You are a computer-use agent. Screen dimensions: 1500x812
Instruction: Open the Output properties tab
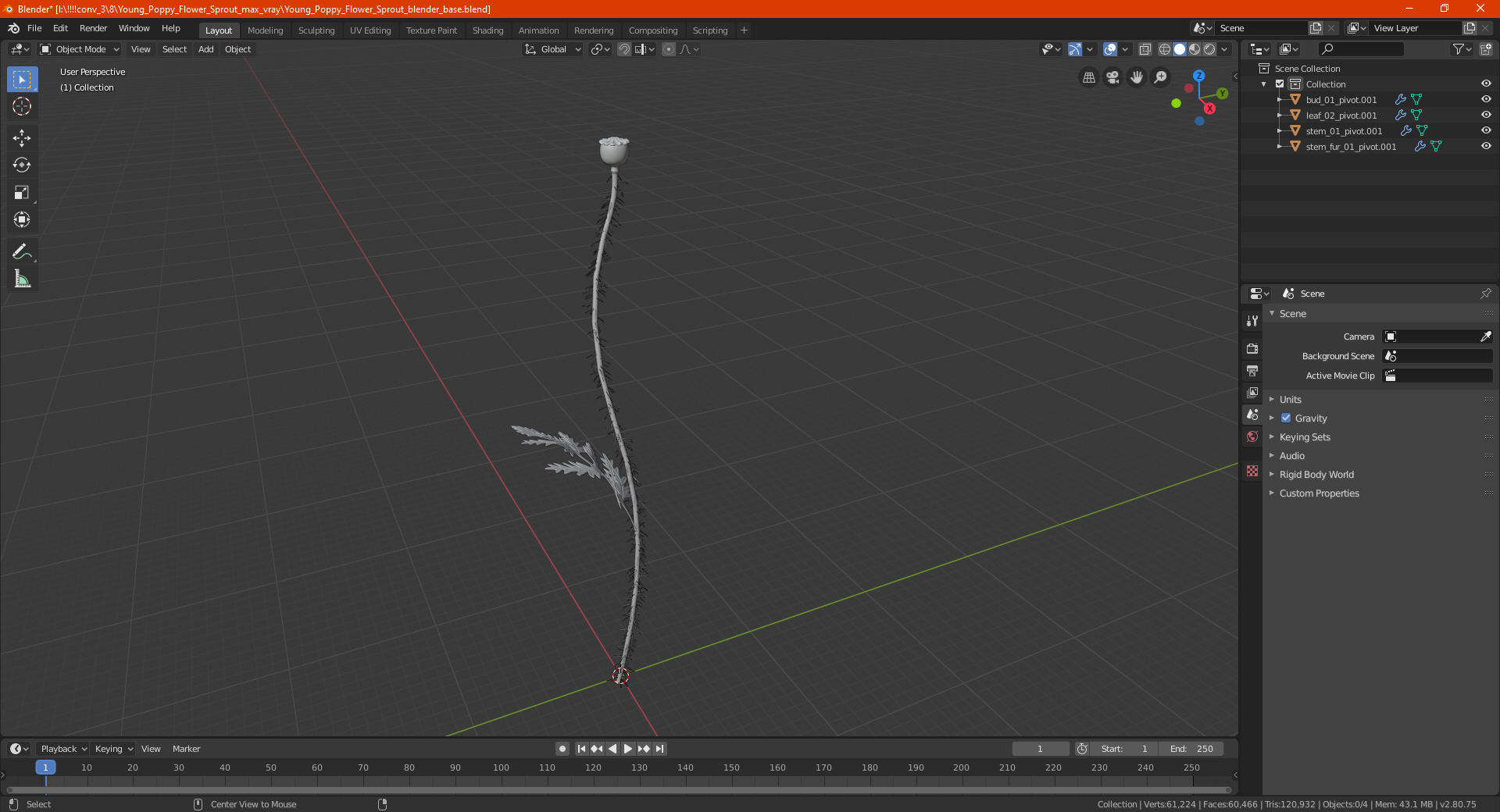1252,370
